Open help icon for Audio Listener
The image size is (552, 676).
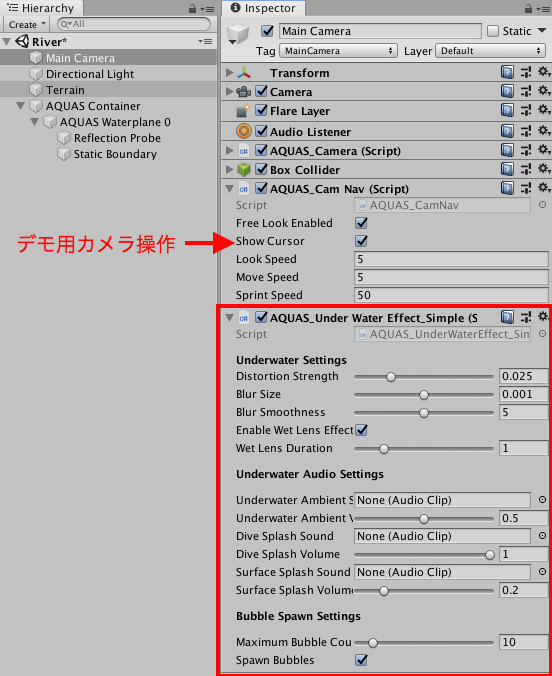pyautogui.click(x=507, y=131)
